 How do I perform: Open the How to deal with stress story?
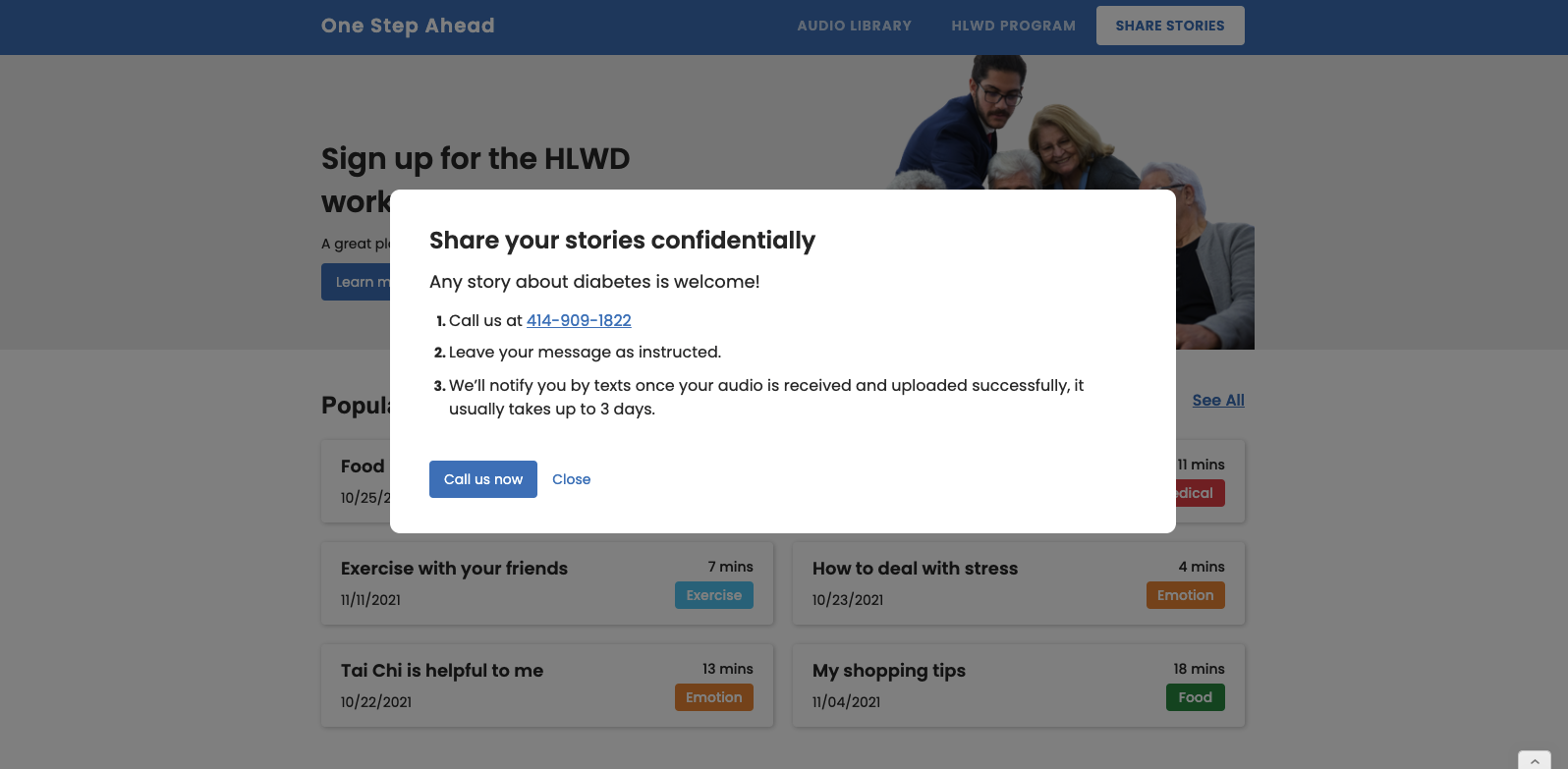point(915,569)
